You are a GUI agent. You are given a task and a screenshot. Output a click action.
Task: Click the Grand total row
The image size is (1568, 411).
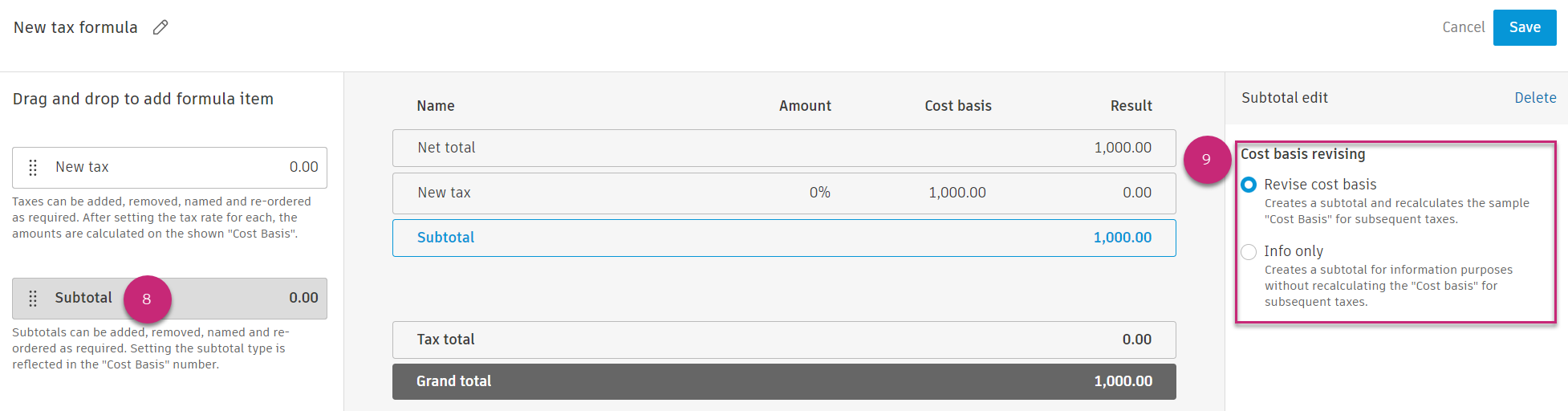(x=783, y=381)
